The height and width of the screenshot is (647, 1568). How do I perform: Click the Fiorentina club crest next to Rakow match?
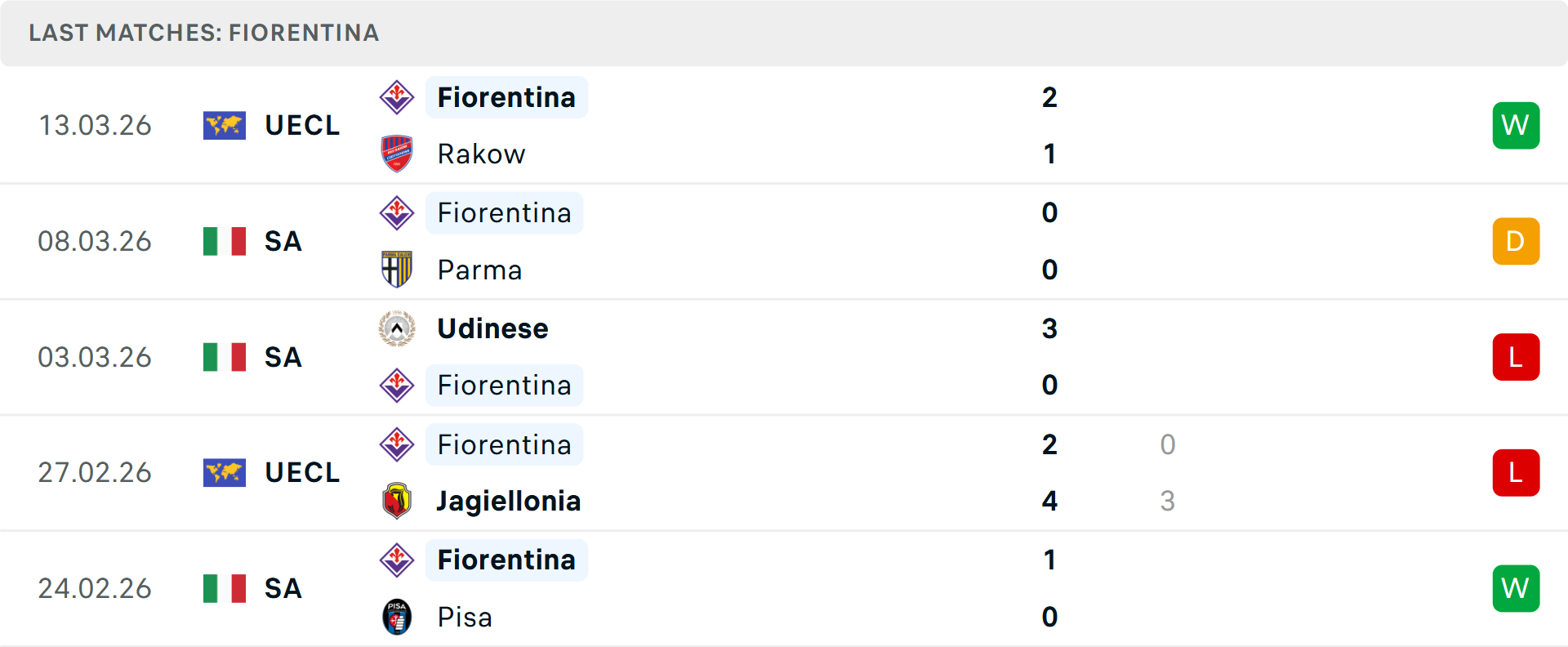pyautogui.click(x=397, y=97)
